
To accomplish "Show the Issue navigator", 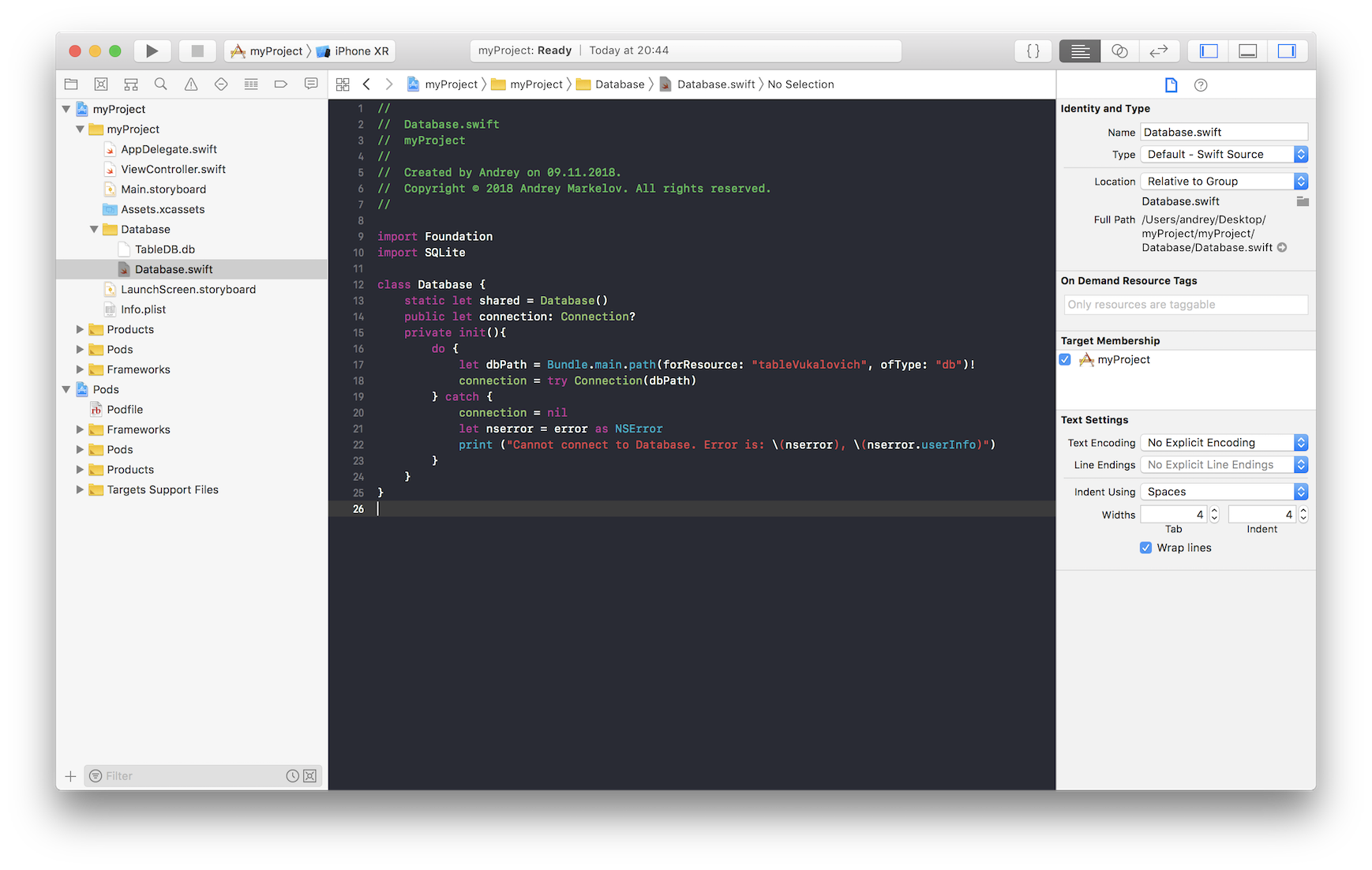I will tap(191, 84).
